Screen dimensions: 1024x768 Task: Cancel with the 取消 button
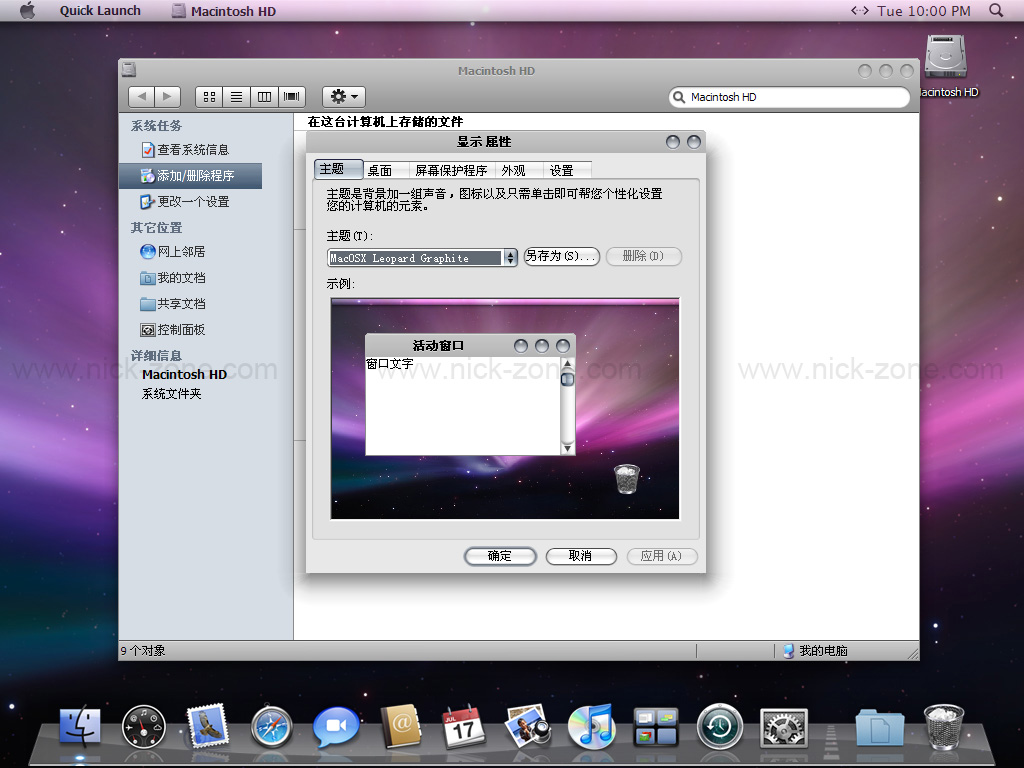pos(581,556)
